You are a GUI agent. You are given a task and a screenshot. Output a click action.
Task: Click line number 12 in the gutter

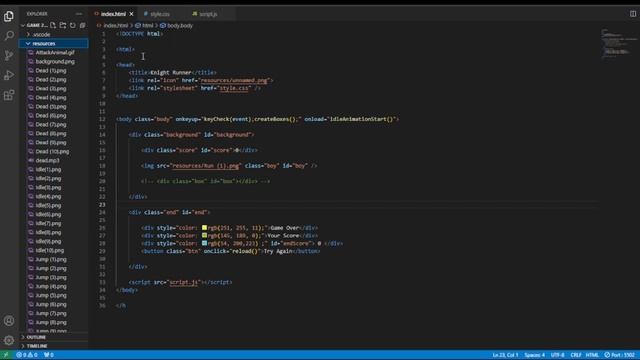point(102,119)
